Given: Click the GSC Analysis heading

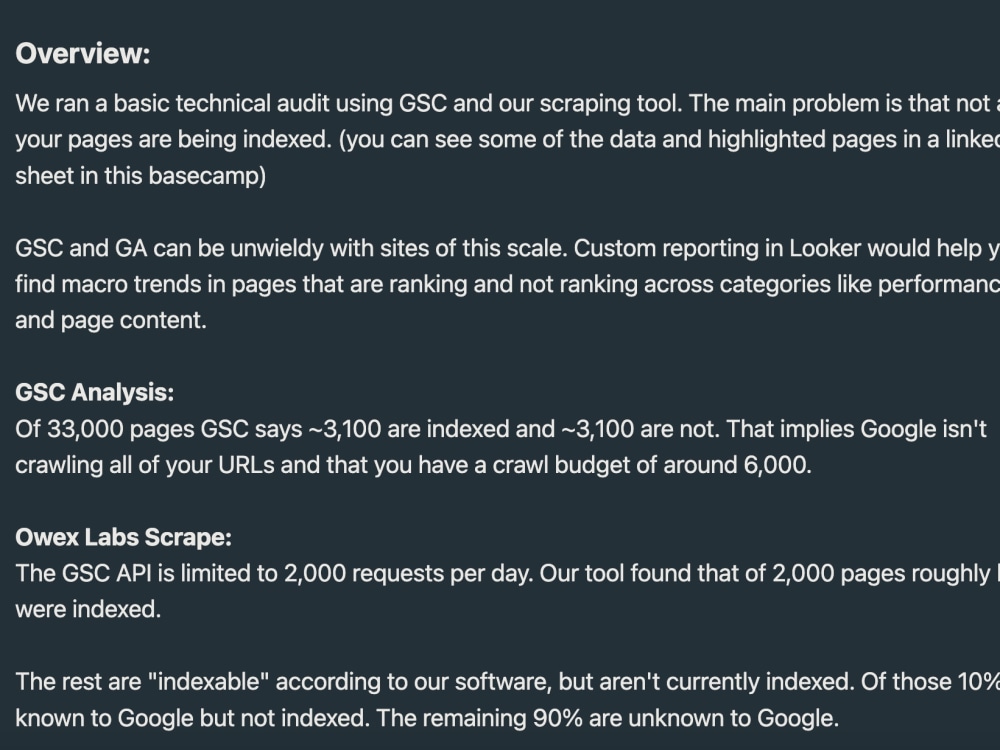Looking at the screenshot, I should coord(94,392).
